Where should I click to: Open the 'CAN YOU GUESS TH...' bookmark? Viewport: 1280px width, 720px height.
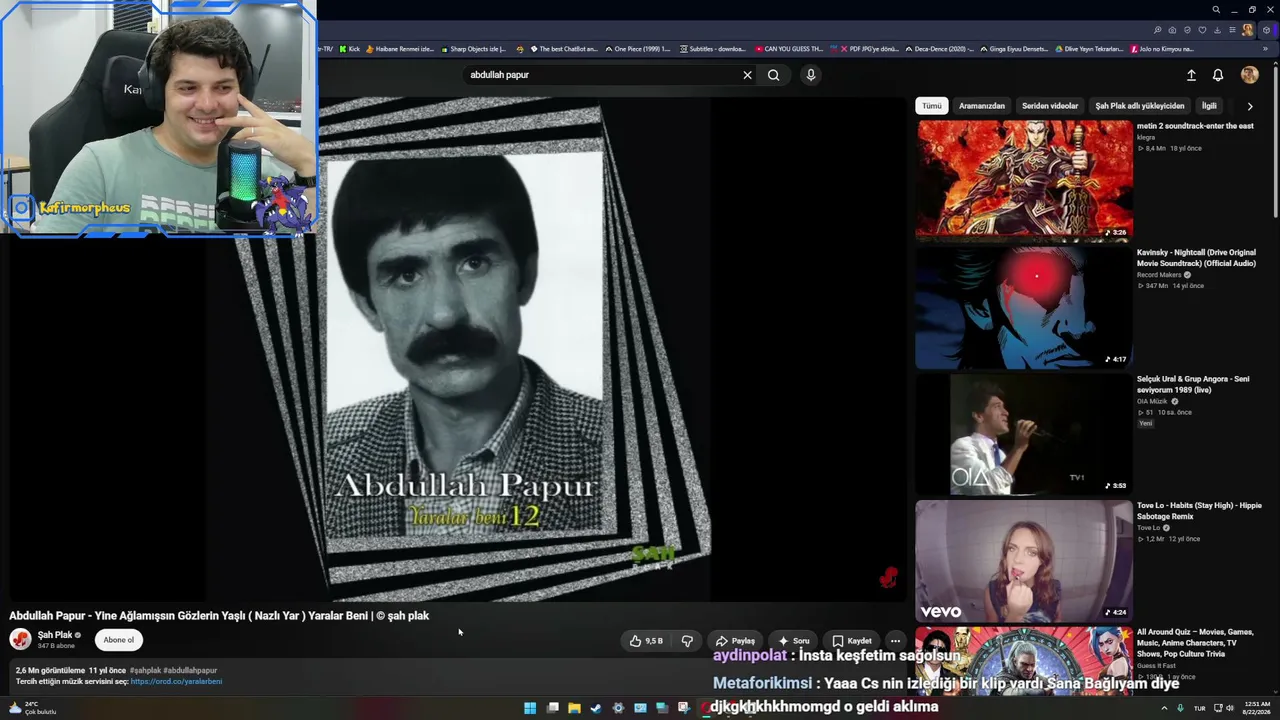[x=789, y=49]
